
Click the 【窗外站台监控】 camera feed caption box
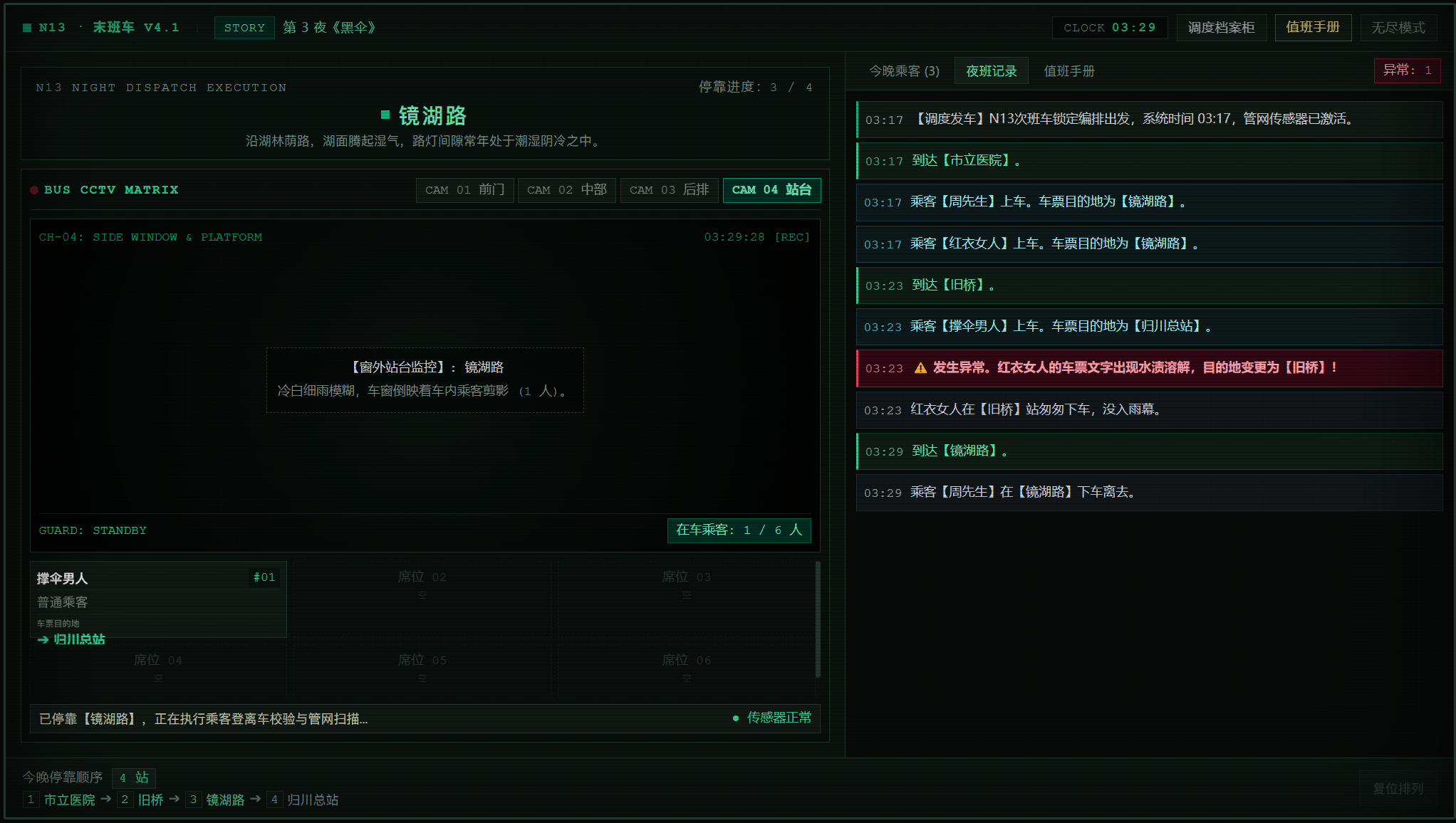(x=425, y=380)
